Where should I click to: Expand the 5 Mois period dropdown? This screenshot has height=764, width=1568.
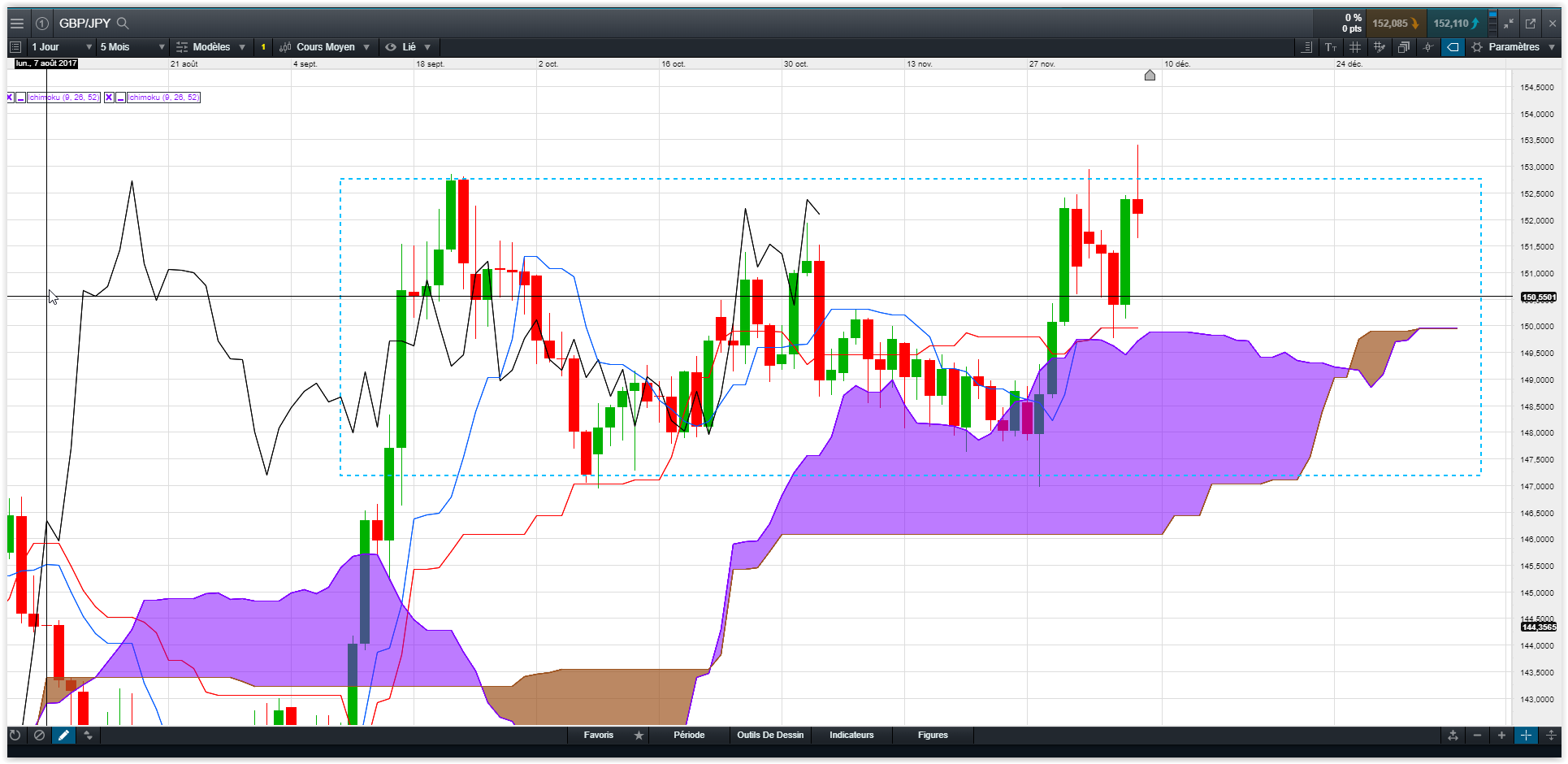pyautogui.click(x=132, y=47)
